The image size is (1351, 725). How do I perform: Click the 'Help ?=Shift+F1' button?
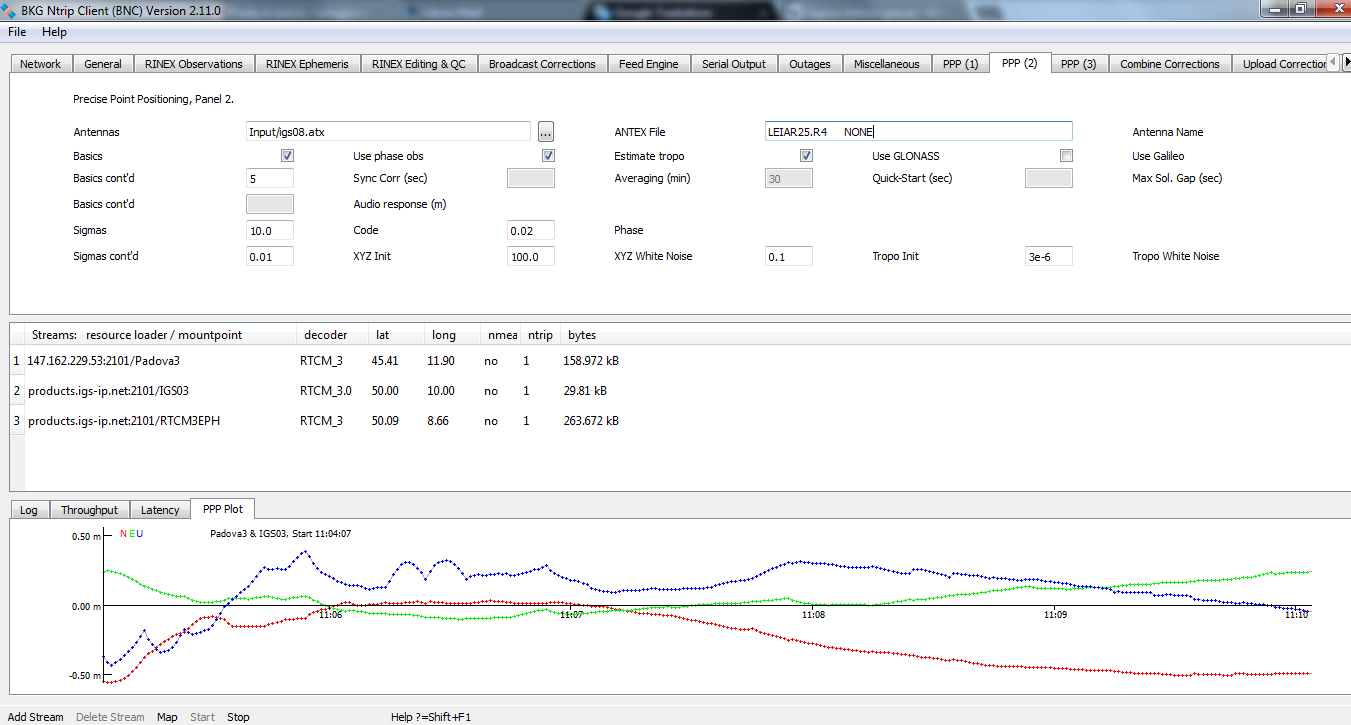(431, 717)
